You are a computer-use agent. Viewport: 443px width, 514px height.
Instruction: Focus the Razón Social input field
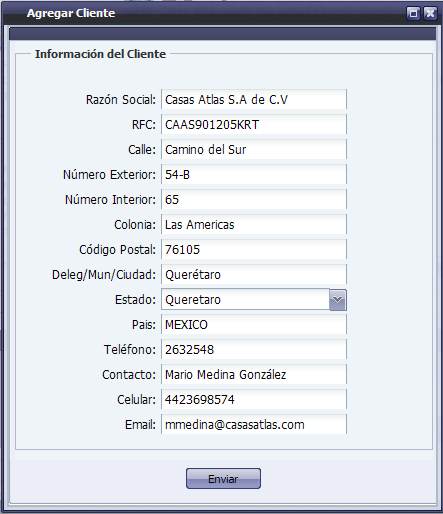coord(254,99)
